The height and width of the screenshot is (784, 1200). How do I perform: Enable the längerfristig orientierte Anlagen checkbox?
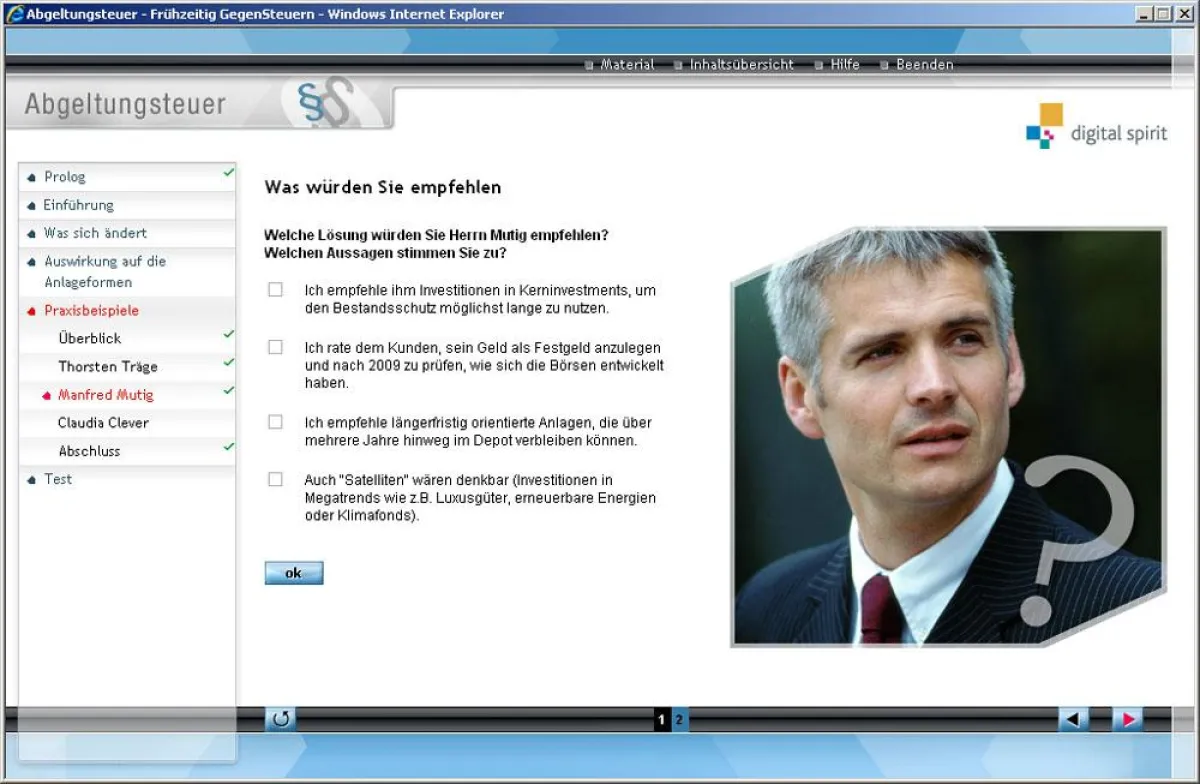pos(275,422)
